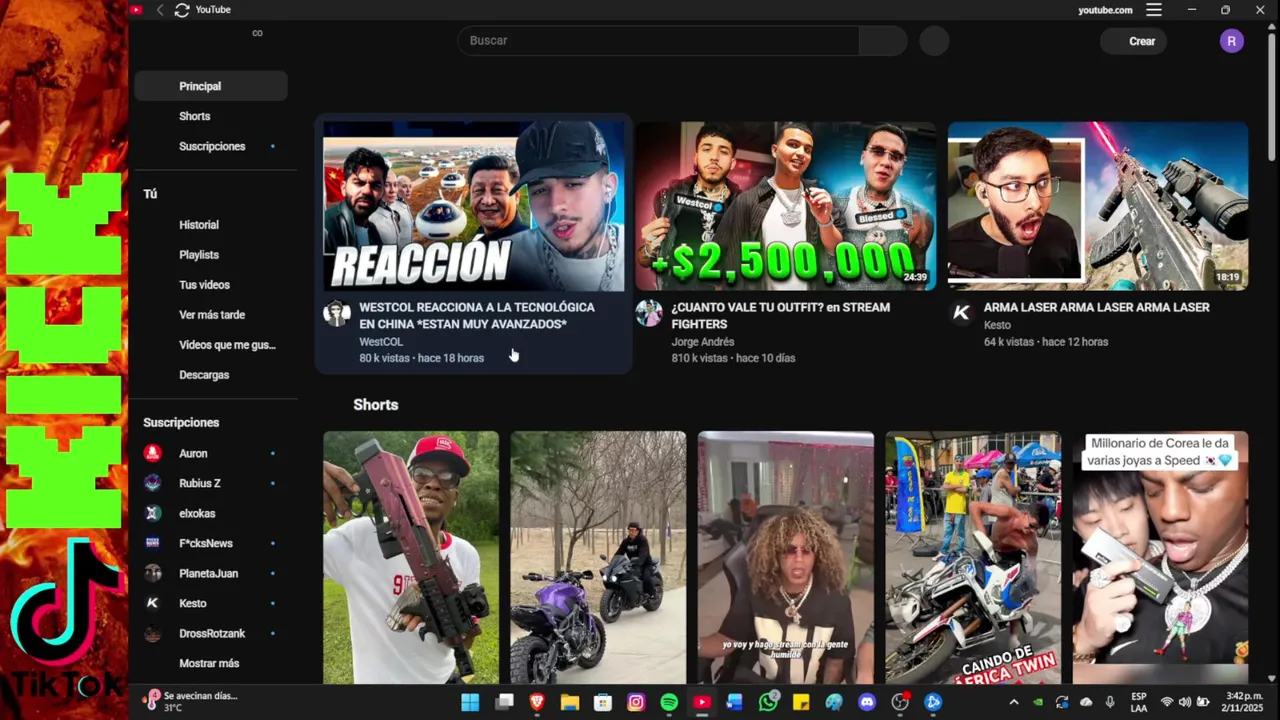The width and height of the screenshot is (1280, 720).
Task: Open Kesto channel avatar beside Arma Laser video
Action: 961,313
